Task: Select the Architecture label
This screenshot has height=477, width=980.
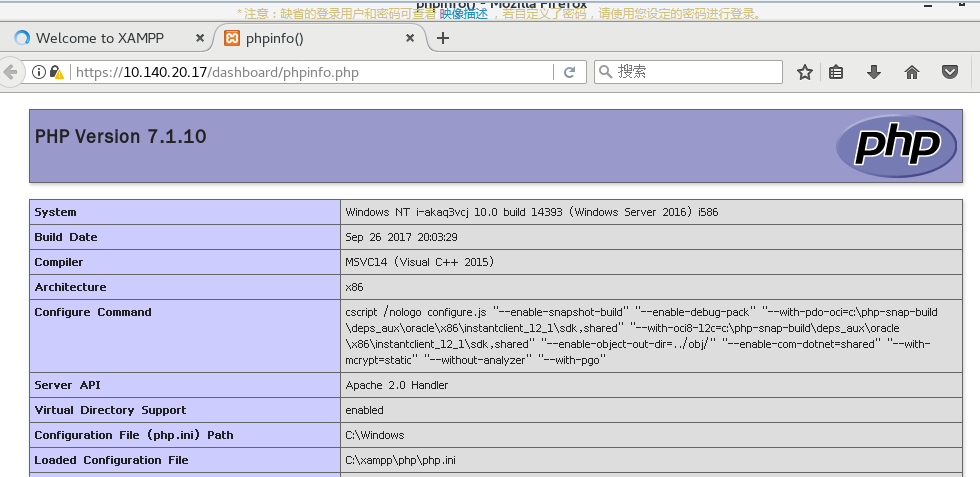Action: tap(71, 287)
